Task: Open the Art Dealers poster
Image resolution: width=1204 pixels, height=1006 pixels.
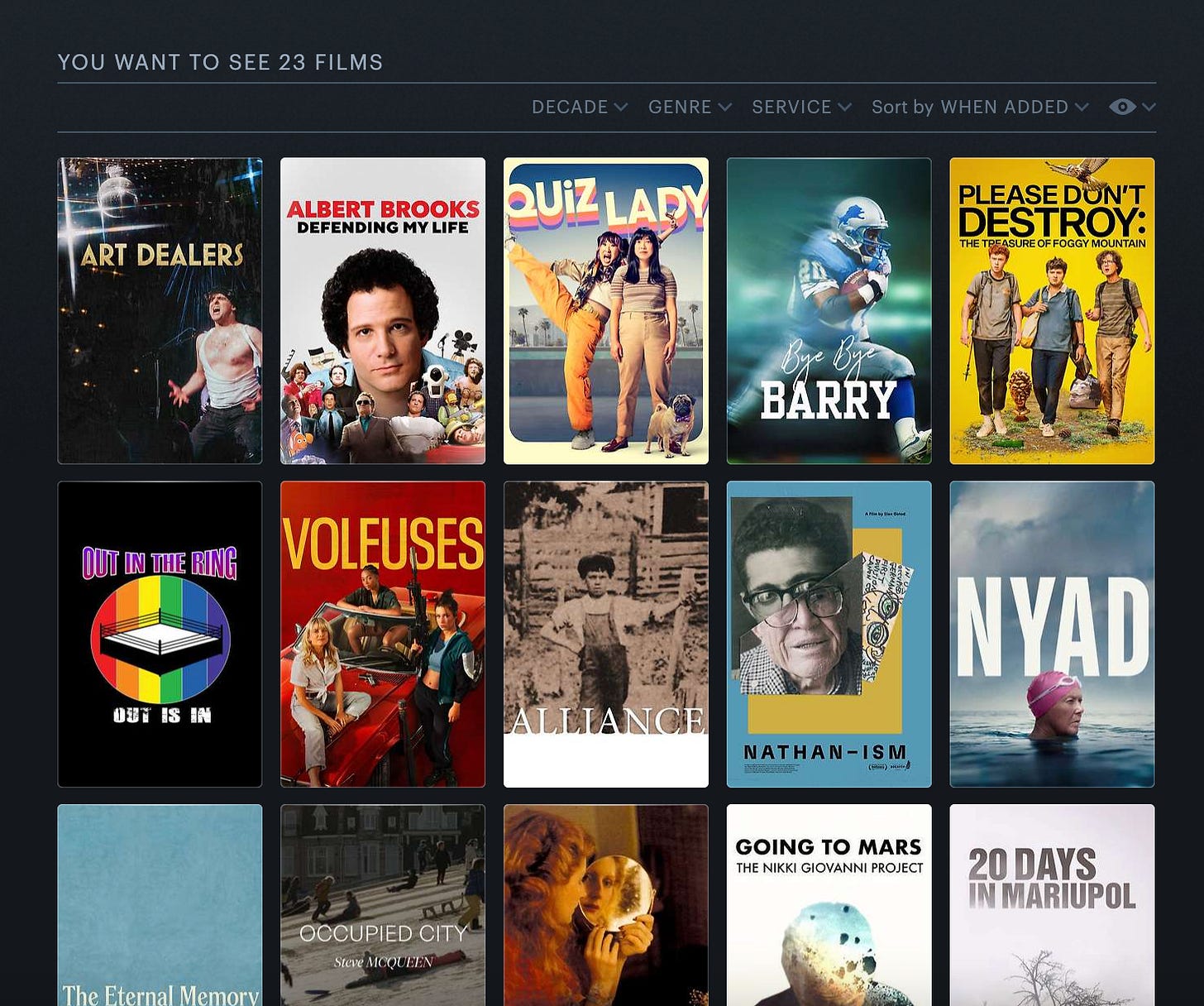Action: (160, 311)
